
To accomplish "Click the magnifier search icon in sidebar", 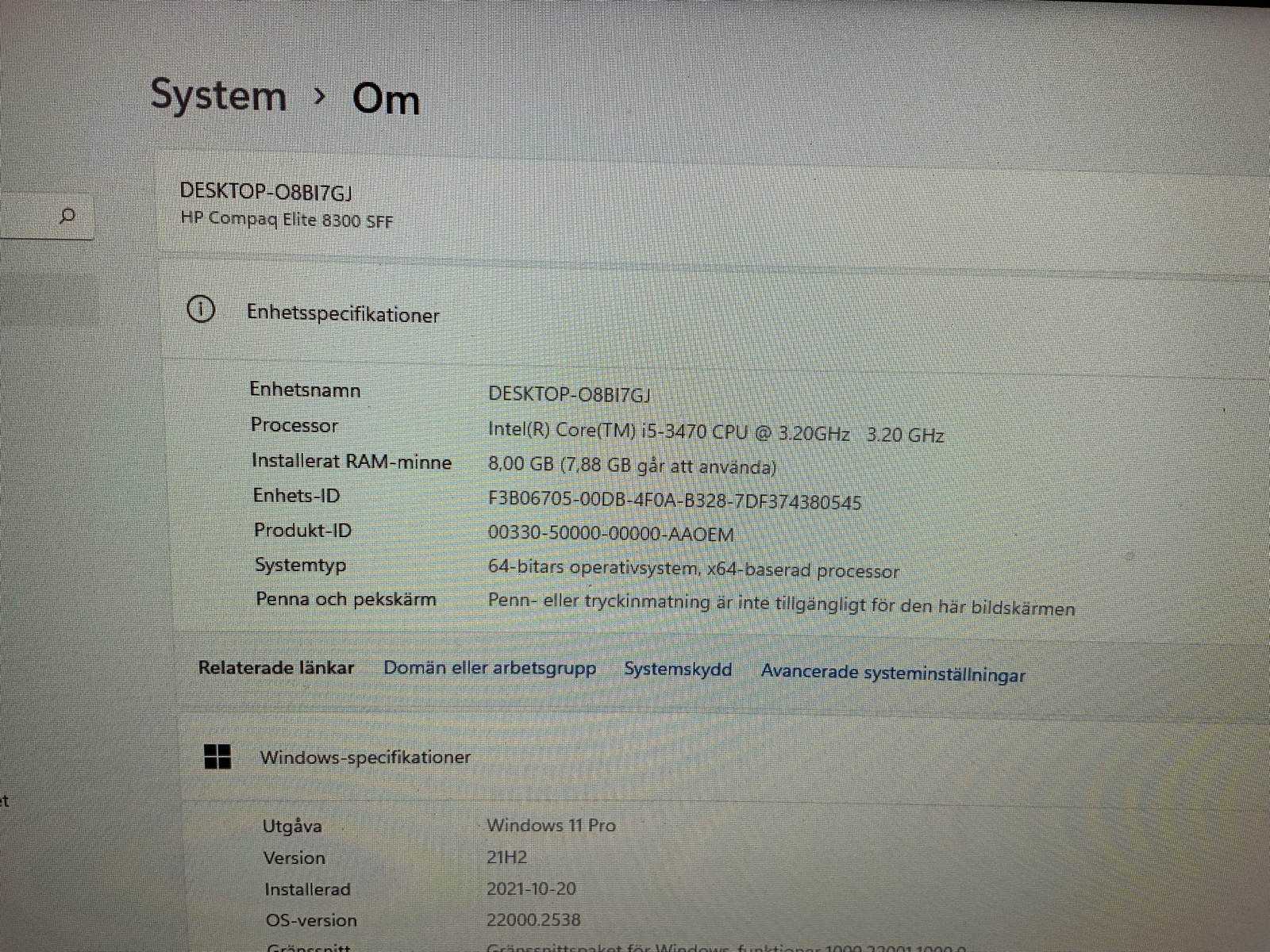I will tap(68, 216).
